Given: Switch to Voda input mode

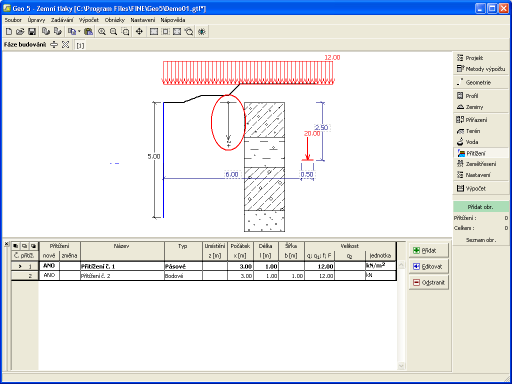Looking at the screenshot, I should click(481, 142).
